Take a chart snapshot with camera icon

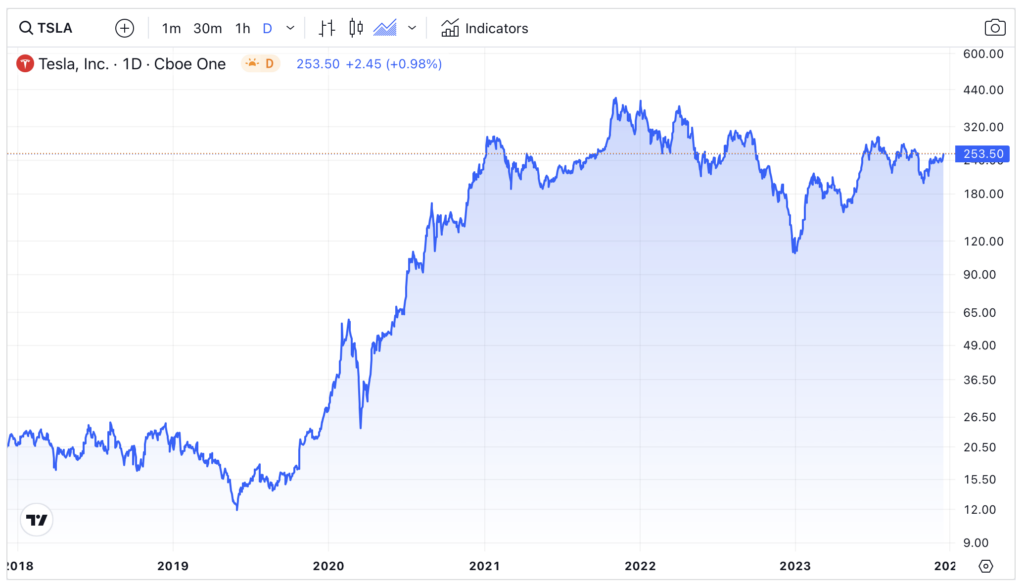click(995, 27)
